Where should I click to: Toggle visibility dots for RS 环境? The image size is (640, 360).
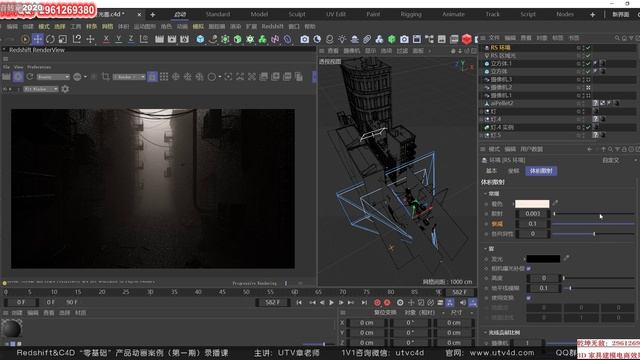tap(583, 48)
